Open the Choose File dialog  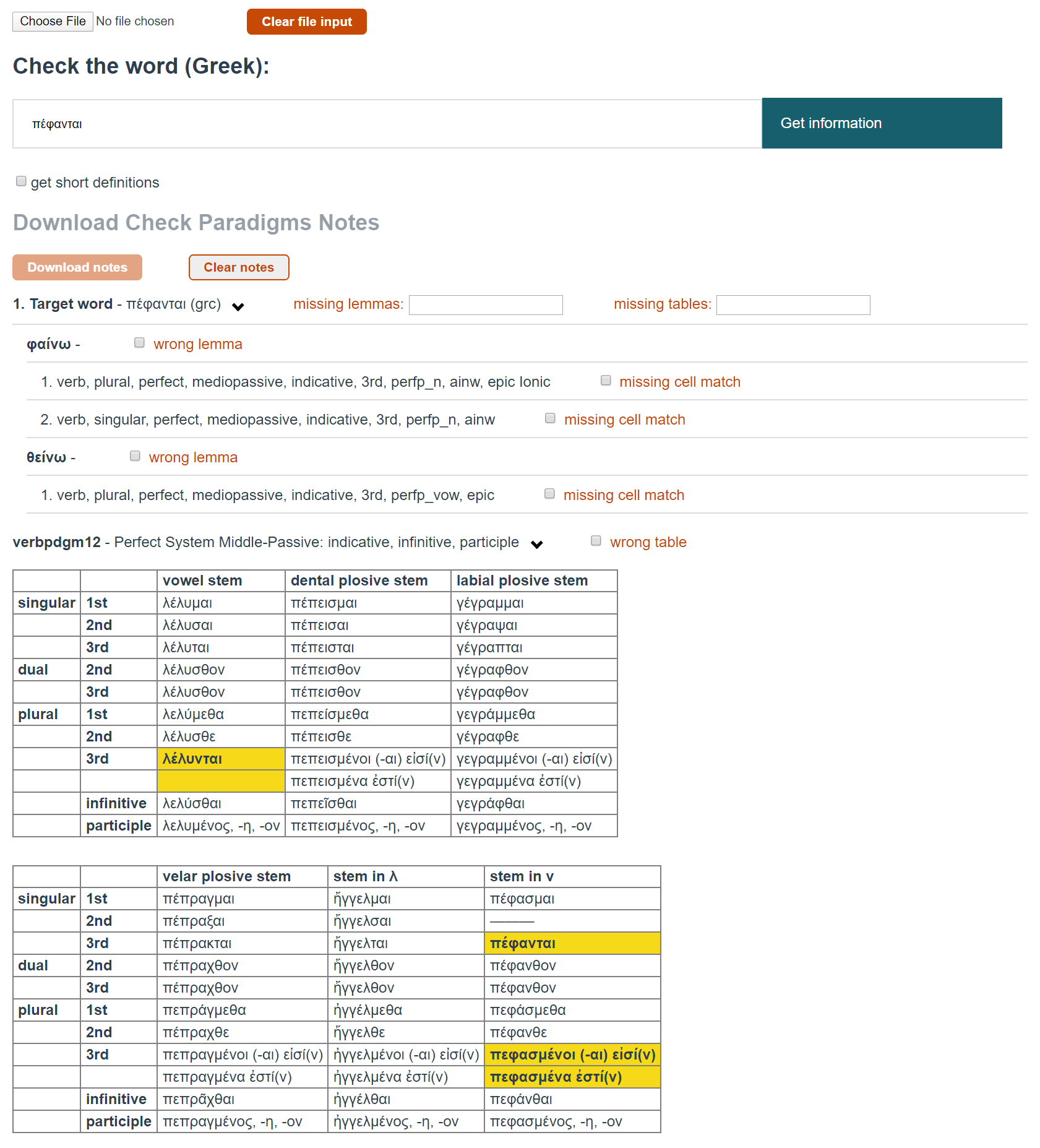pyautogui.click(x=52, y=21)
